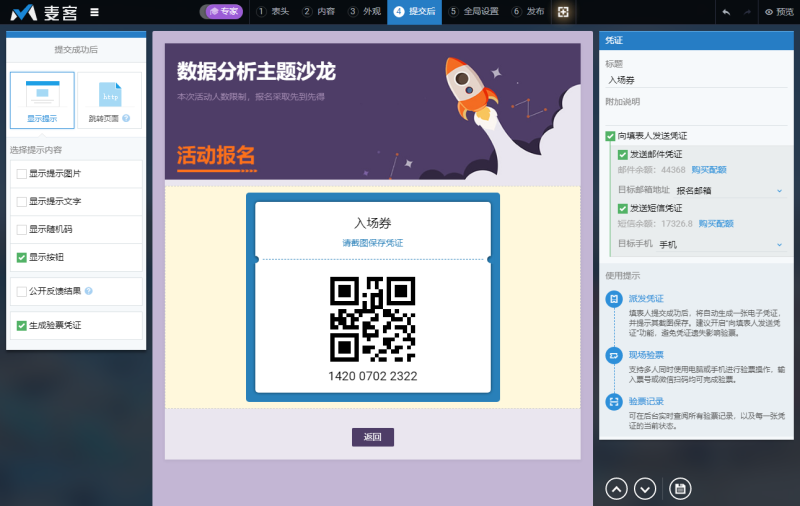The width and height of the screenshot is (800, 506).
Task: Uncheck 生成验票凭证 checkbox
Action: click(x=21, y=325)
